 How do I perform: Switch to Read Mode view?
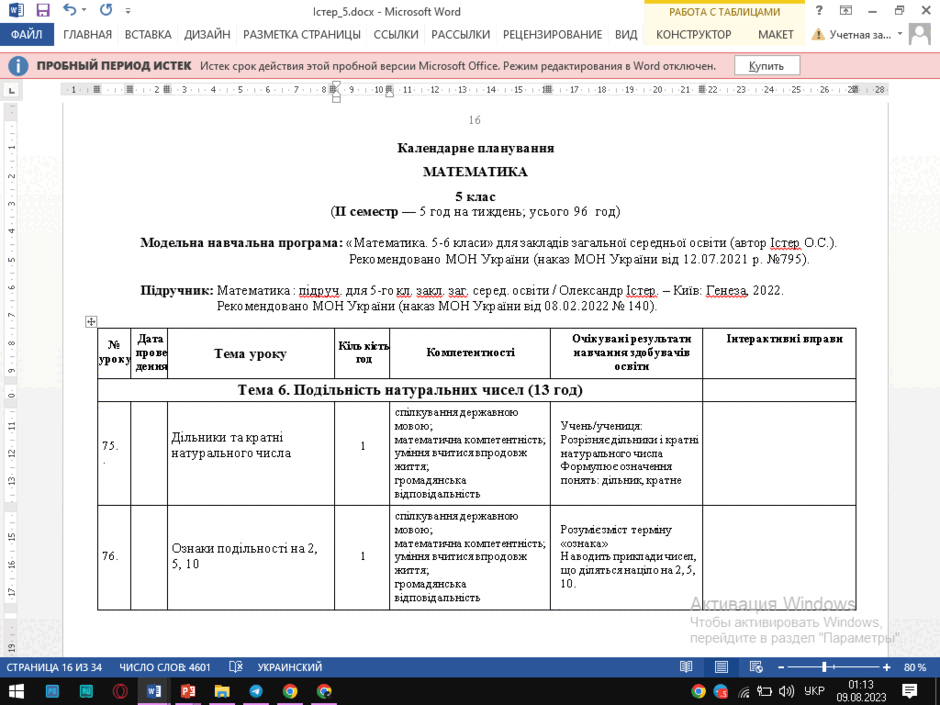click(686, 667)
